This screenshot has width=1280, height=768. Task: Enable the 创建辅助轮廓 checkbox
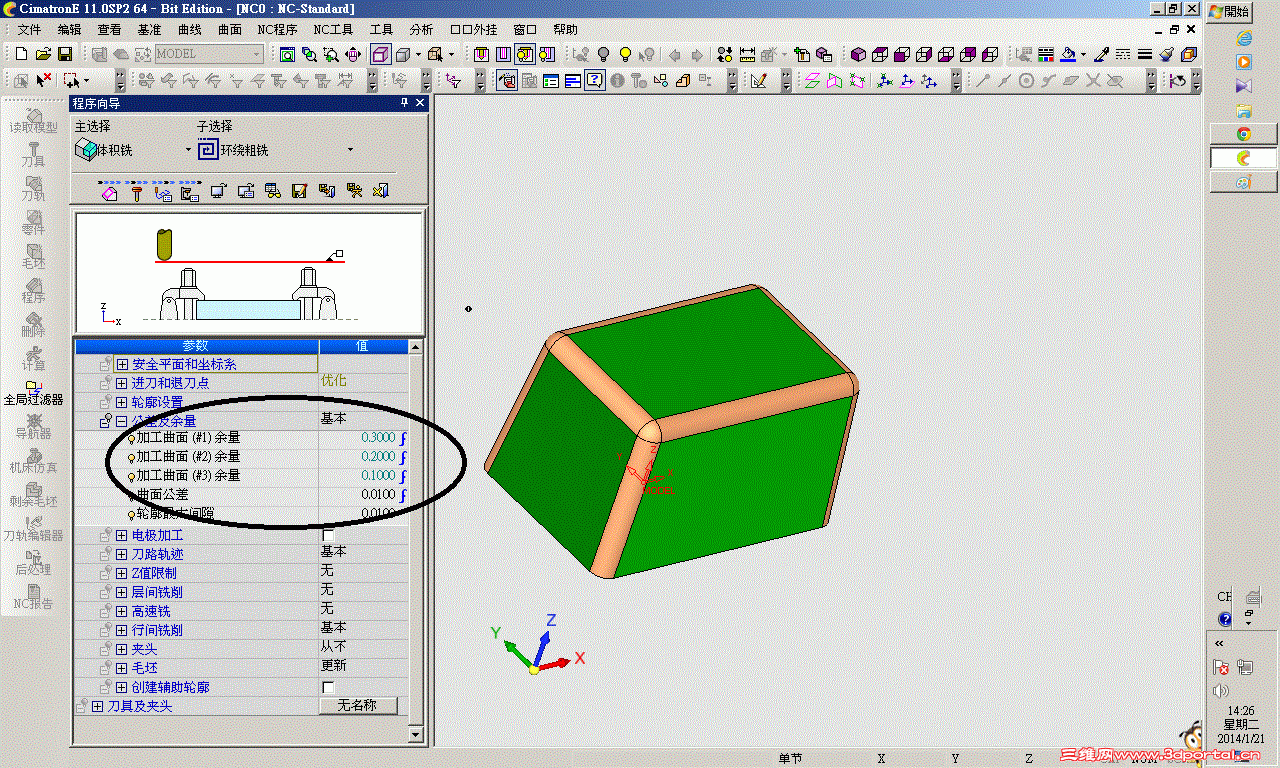328,688
